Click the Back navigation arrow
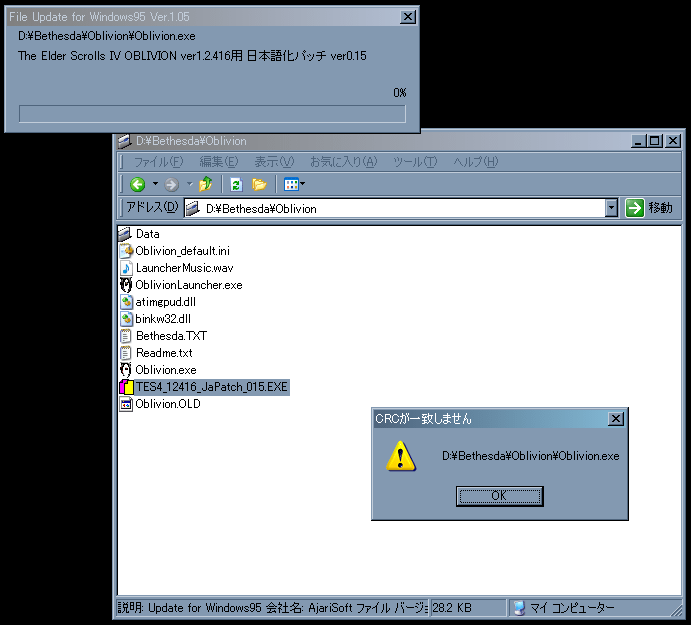 [x=138, y=184]
